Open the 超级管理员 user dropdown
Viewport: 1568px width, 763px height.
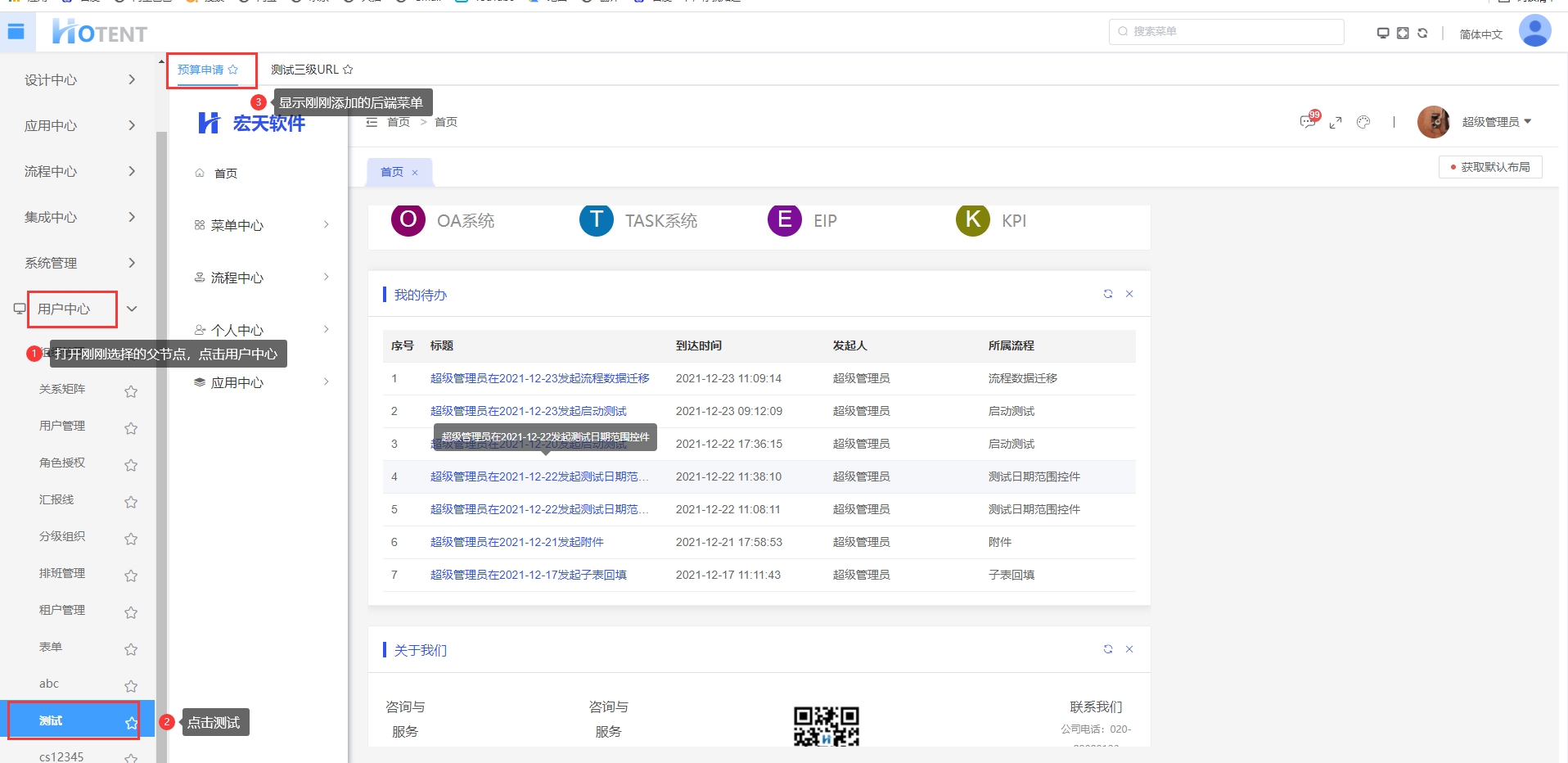[1496, 122]
